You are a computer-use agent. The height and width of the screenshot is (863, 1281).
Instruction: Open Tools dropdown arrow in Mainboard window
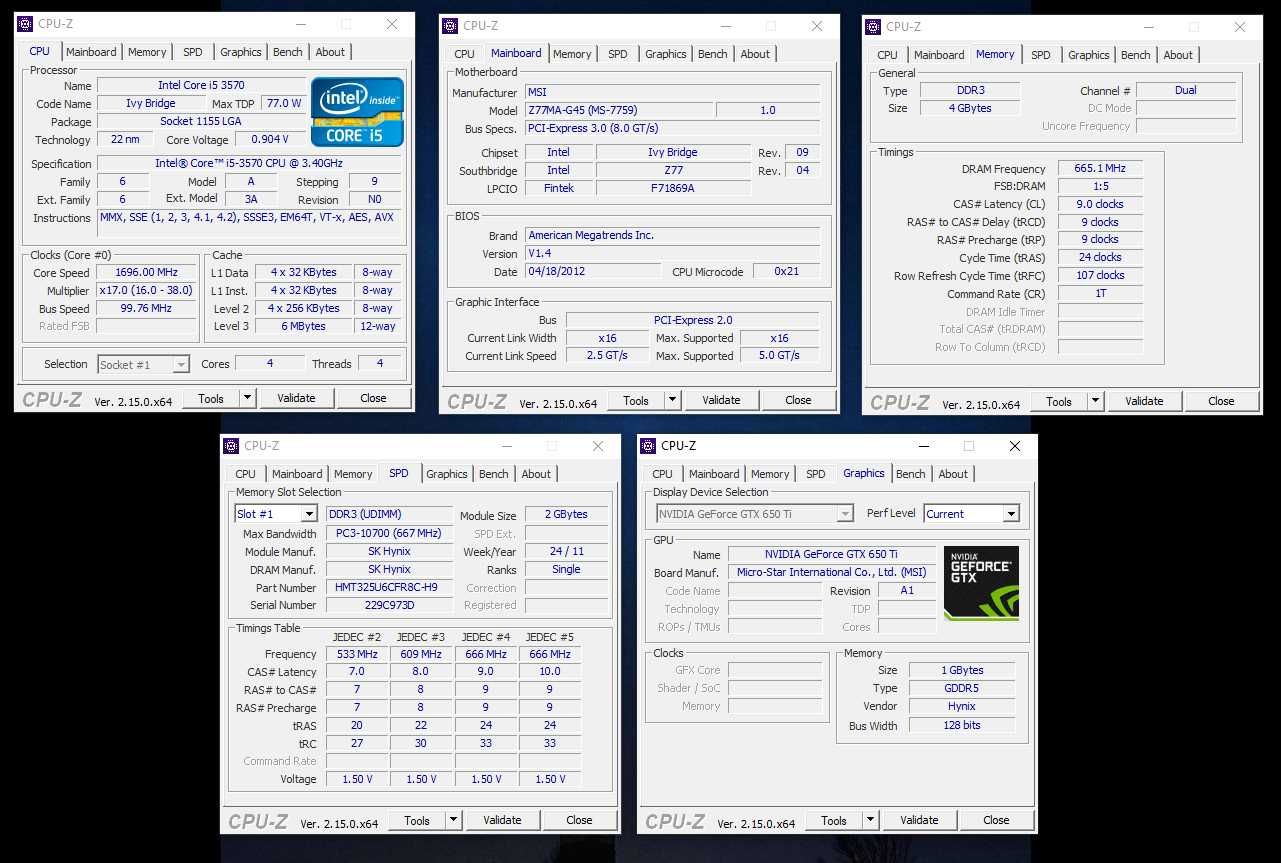672,400
